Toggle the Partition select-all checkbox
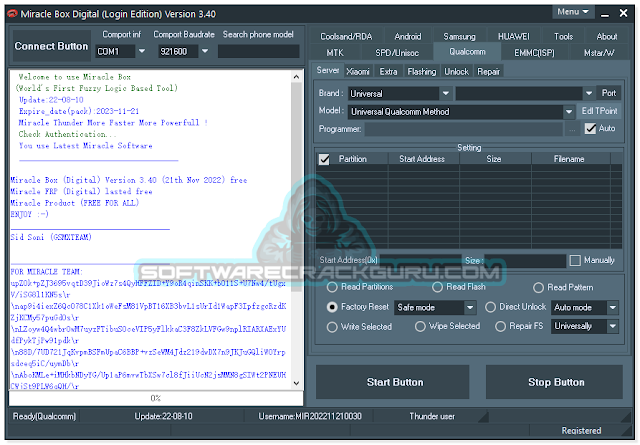Viewport: 640px width, 445px height. pyautogui.click(x=324, y=159)
